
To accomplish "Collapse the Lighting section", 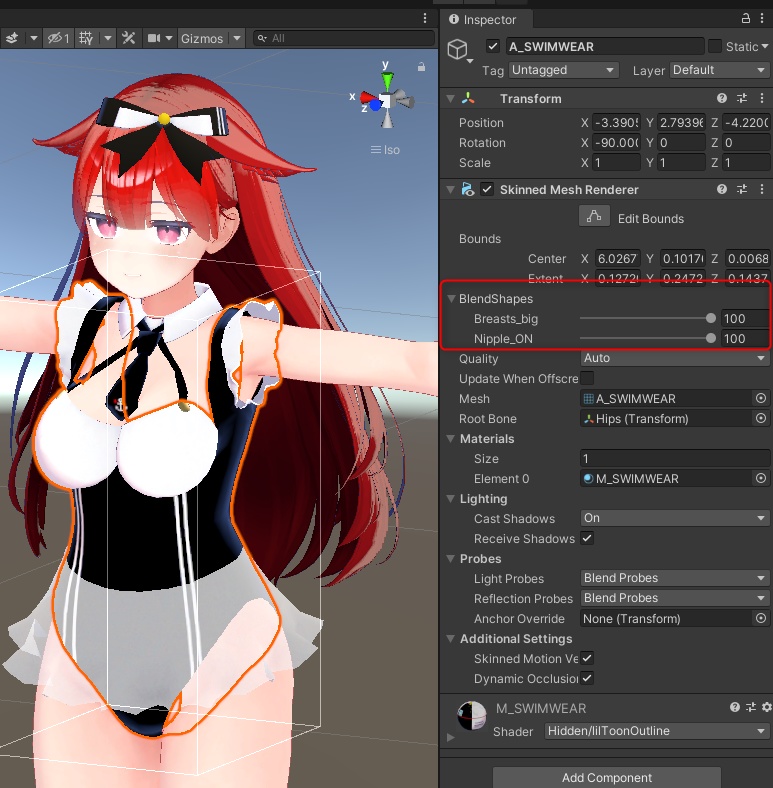I will (451, 499).
